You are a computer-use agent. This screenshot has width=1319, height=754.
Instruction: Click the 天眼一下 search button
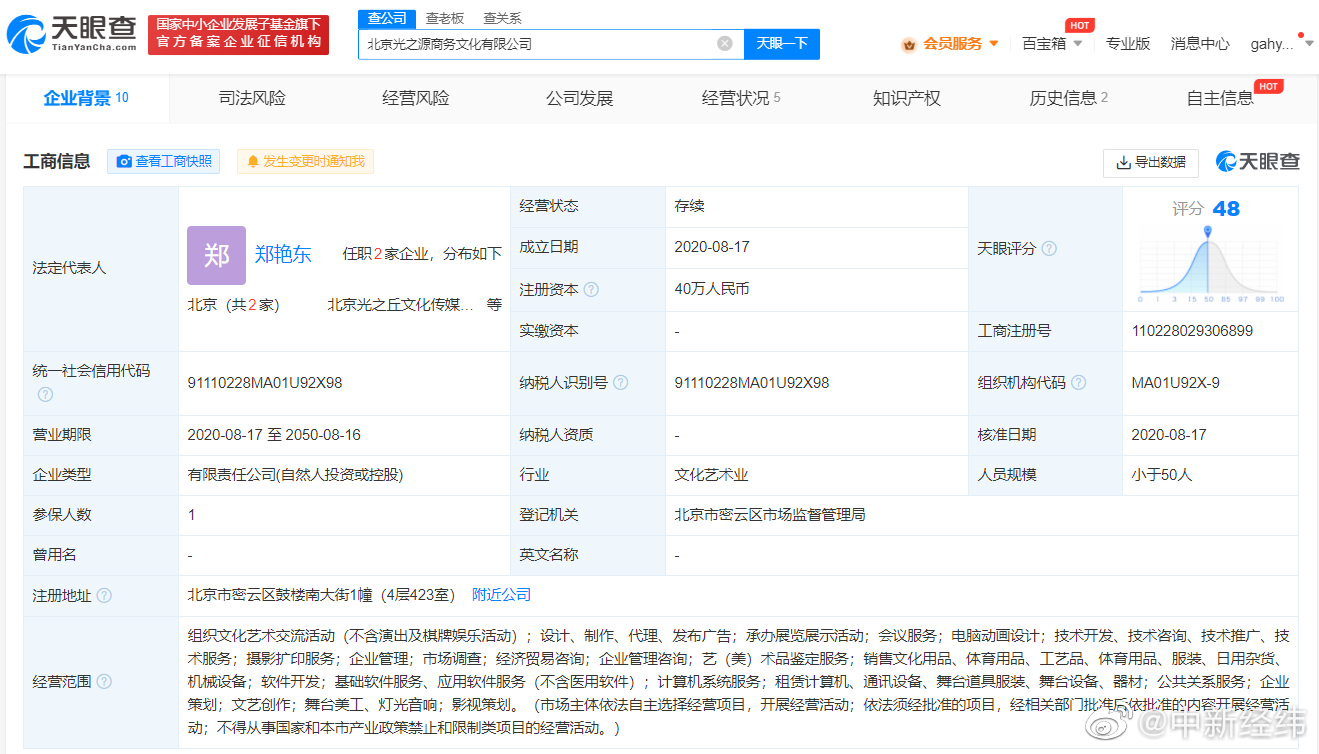point(781,44)
